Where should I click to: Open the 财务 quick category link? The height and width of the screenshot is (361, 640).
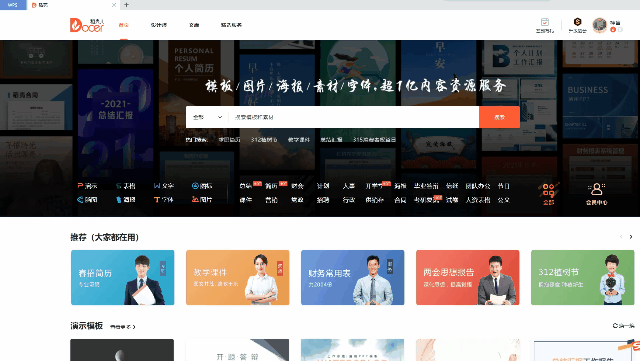[x=297, y=186]
